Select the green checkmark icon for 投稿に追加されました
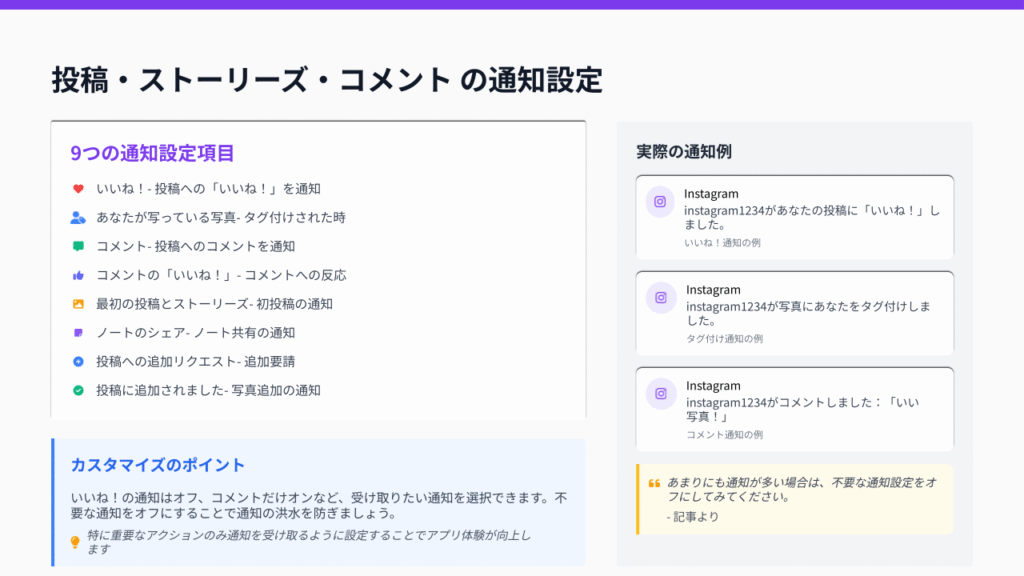 78,390
